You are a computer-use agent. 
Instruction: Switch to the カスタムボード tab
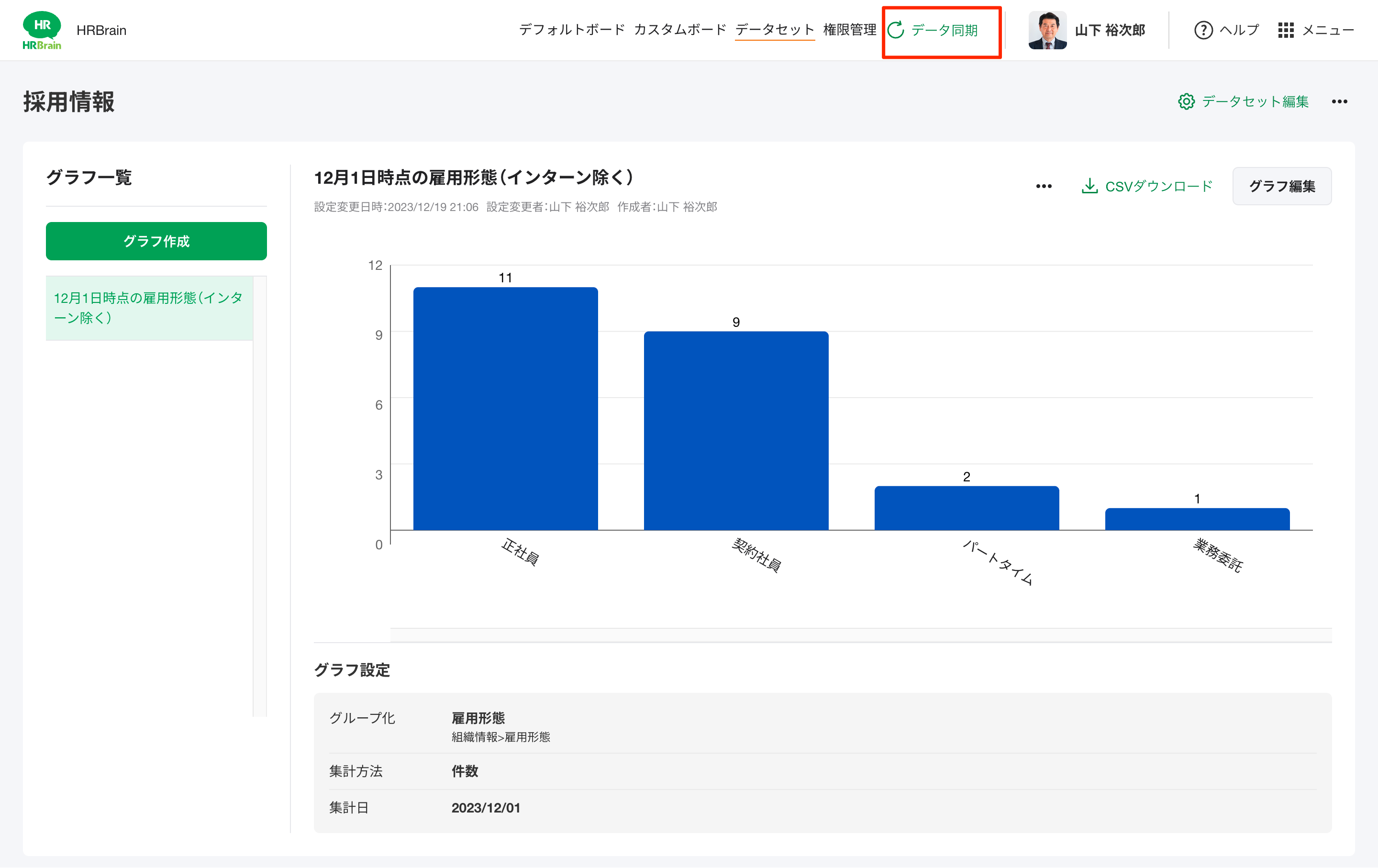point(680,30)
